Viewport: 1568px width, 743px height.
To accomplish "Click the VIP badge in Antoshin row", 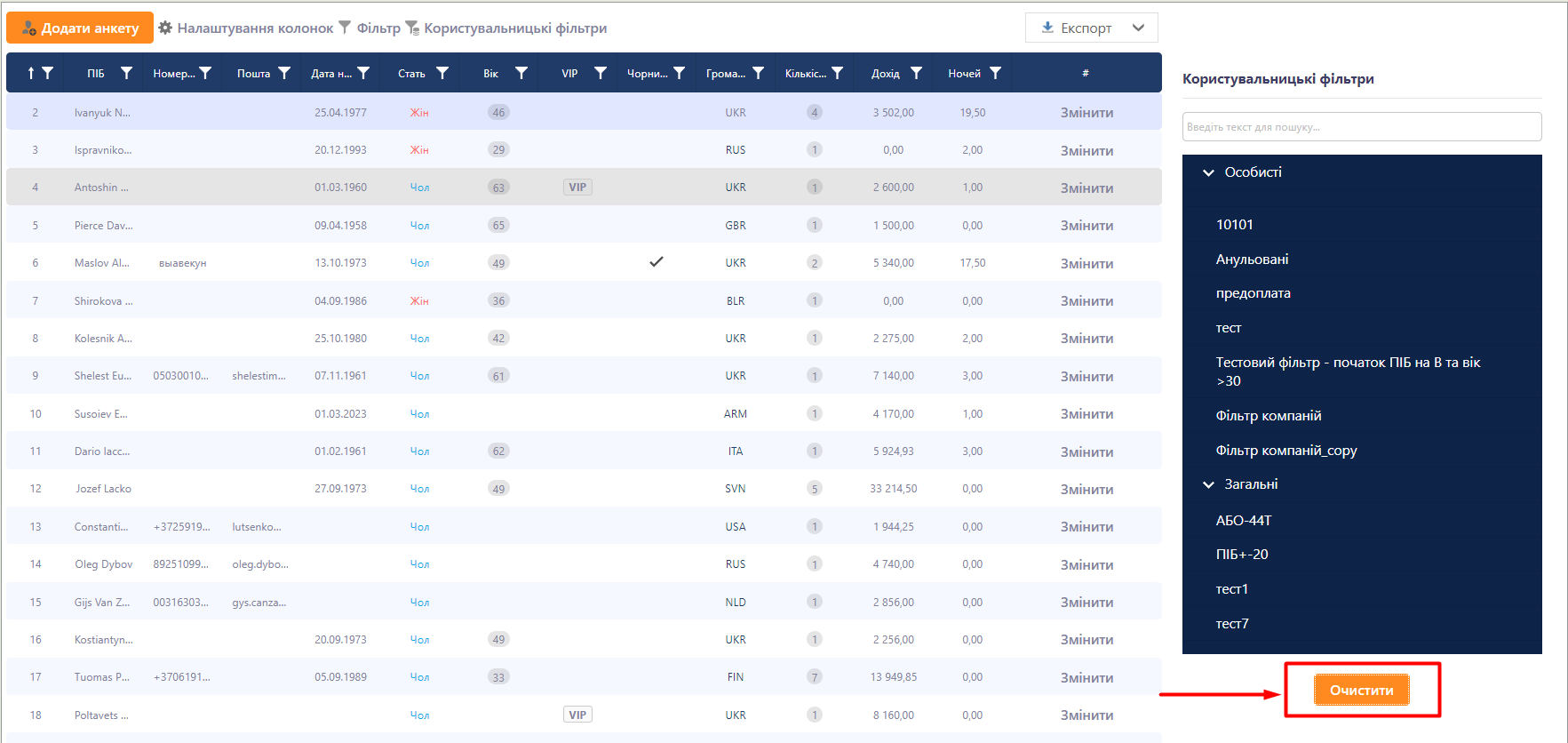I will tap(577, 188).
